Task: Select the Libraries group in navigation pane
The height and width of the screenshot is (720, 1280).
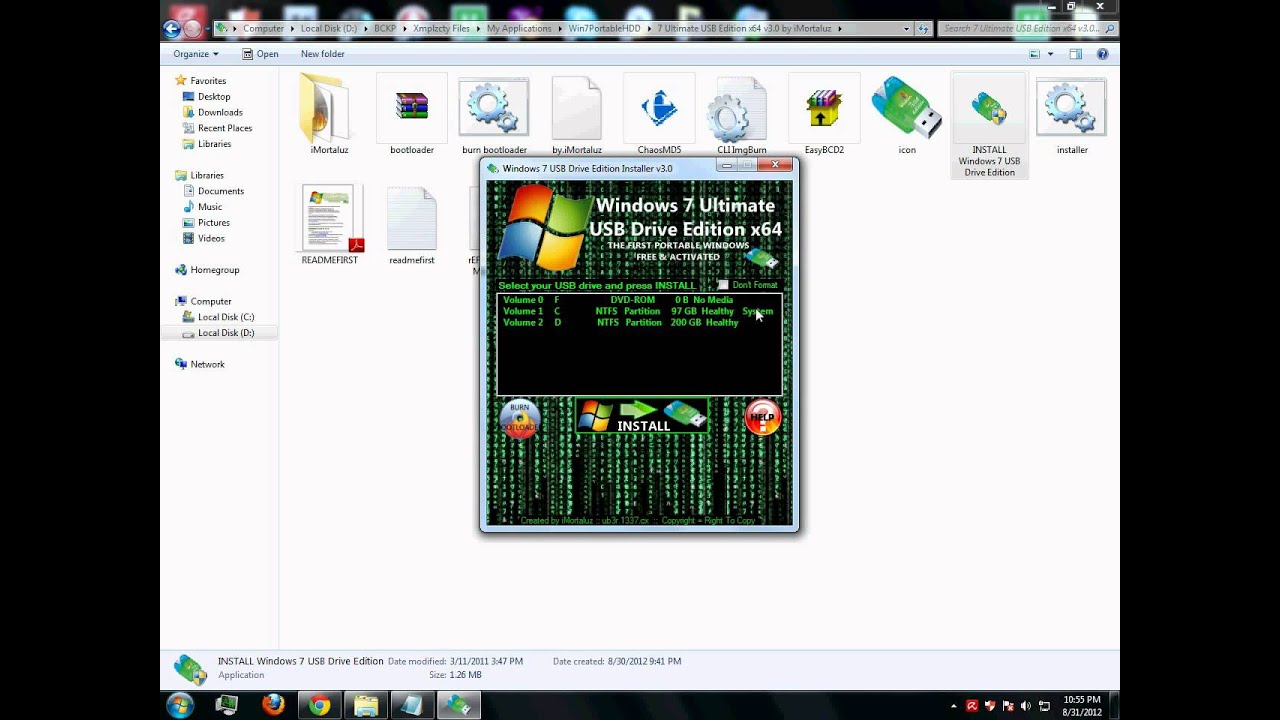Action: pyautogui.click(x=206, y=176)
